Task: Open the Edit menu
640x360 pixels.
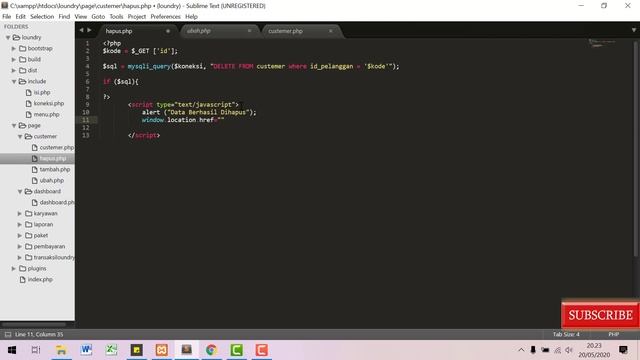Action: coord(20,17)
